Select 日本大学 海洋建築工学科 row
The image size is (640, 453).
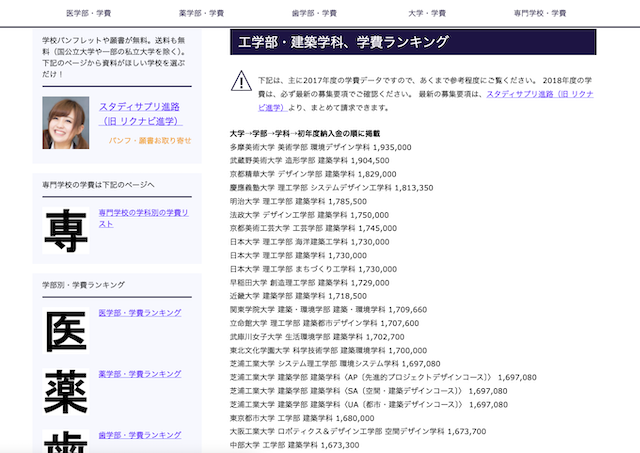309,242
